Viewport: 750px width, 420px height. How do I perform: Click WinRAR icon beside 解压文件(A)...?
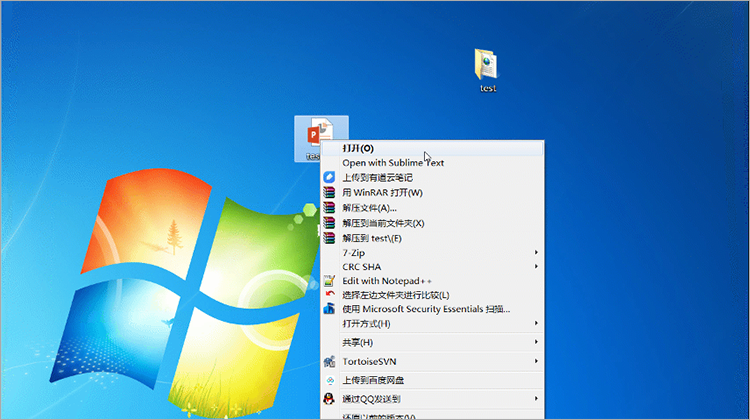[x=329, y=208]
